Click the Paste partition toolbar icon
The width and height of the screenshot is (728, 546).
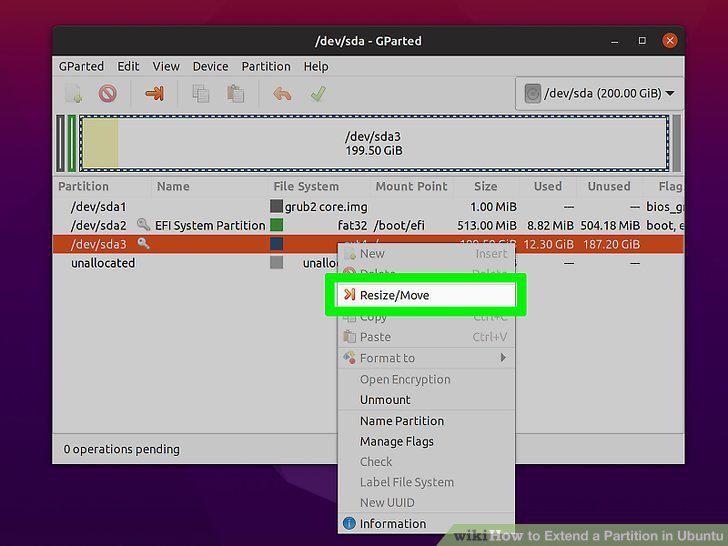point(235,94)
